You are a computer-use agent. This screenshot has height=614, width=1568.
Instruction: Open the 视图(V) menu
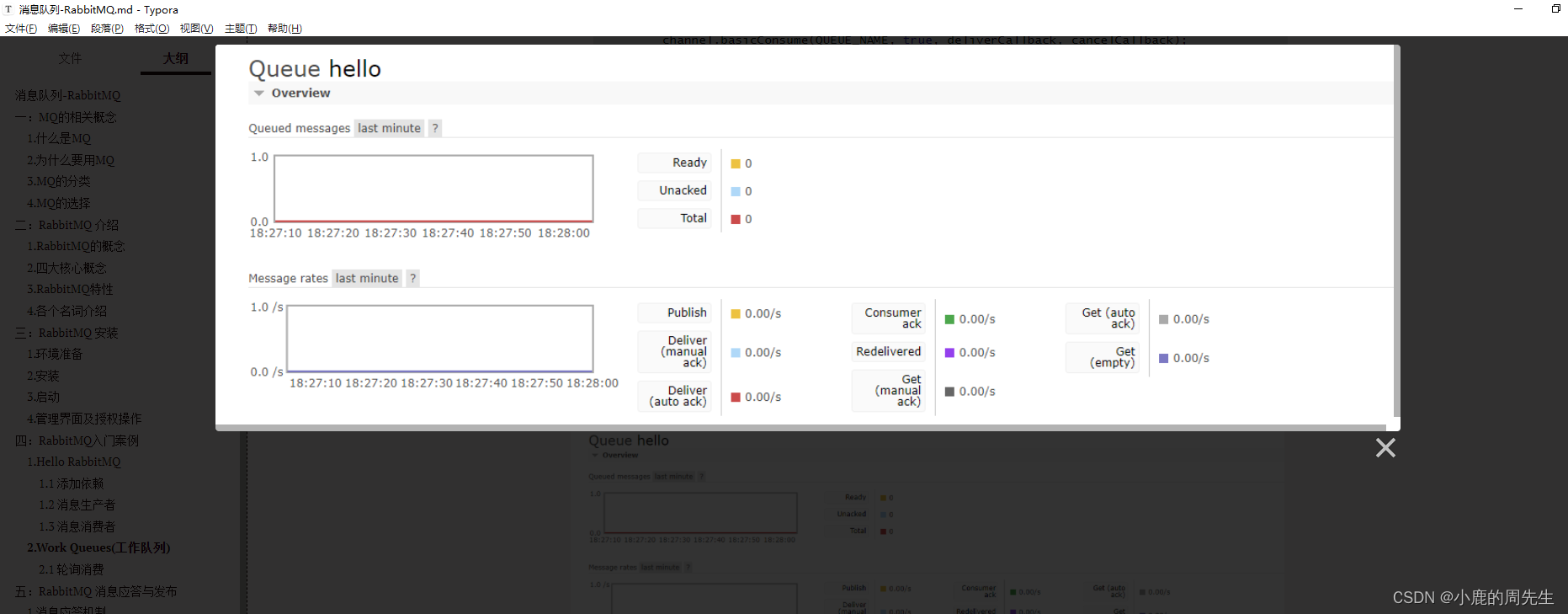[196, 29]
